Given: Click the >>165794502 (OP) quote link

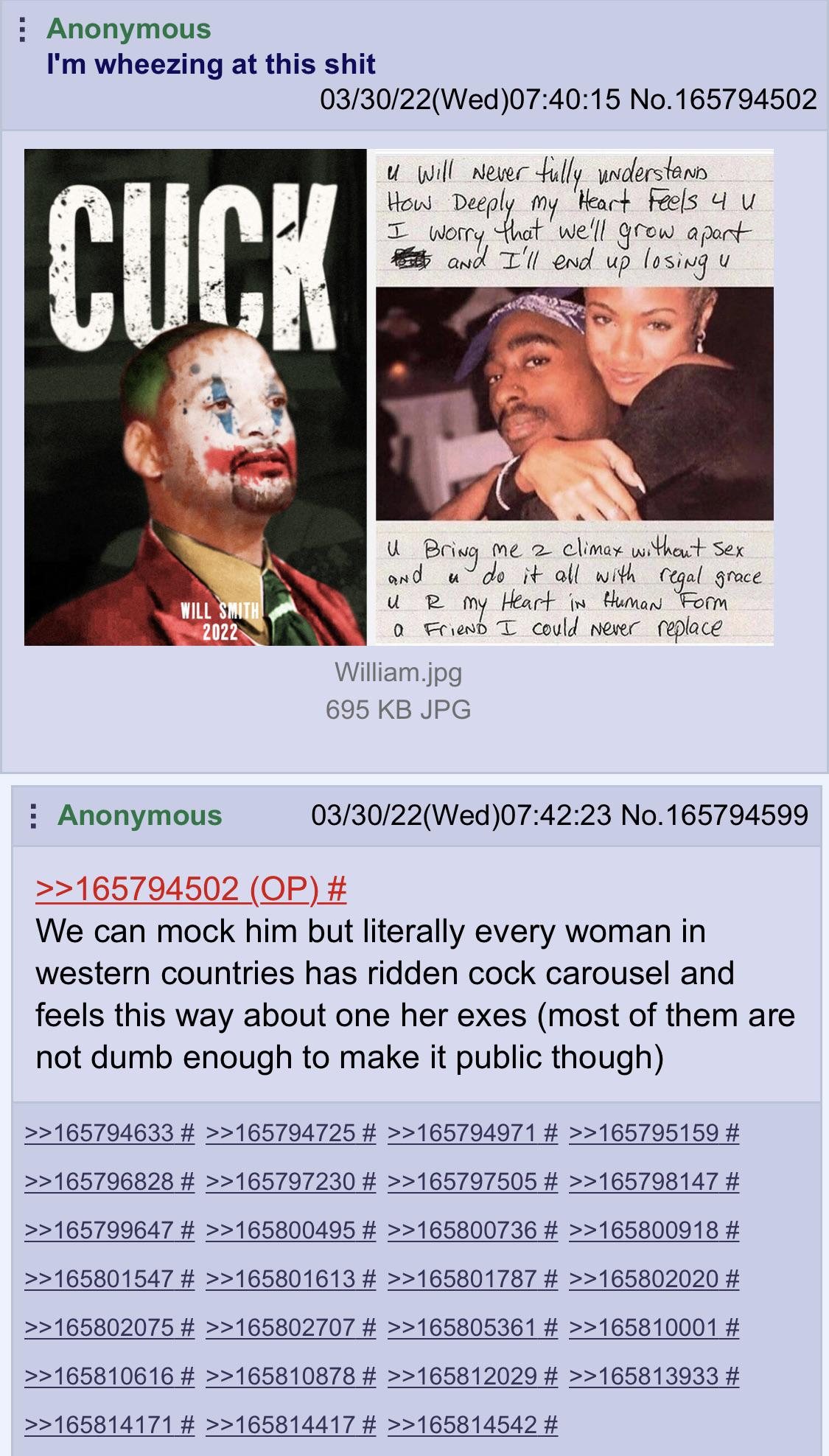Looking at the screenshot, I should [x=191, y=888].
